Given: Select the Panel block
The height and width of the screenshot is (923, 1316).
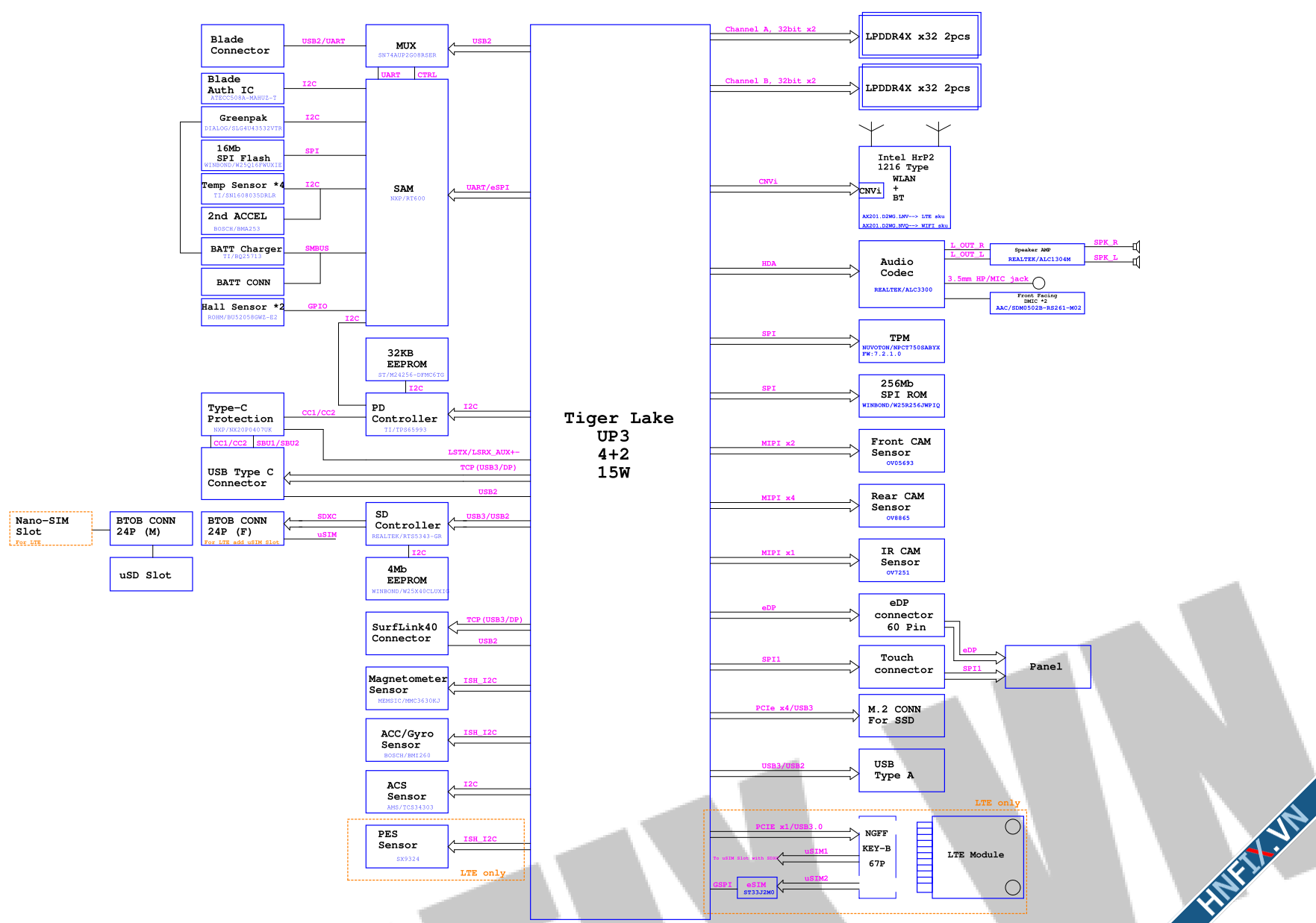Looking at the screenshot, I should click(1047, 666).
